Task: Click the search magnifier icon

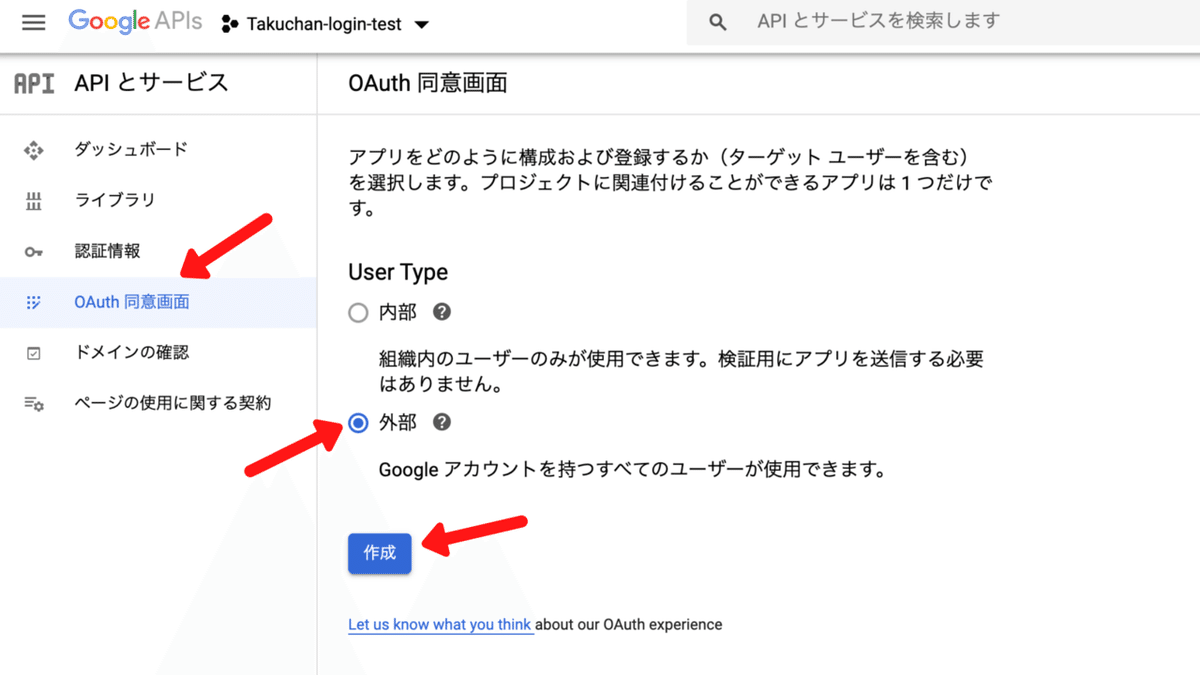Action: coord(717,22)
